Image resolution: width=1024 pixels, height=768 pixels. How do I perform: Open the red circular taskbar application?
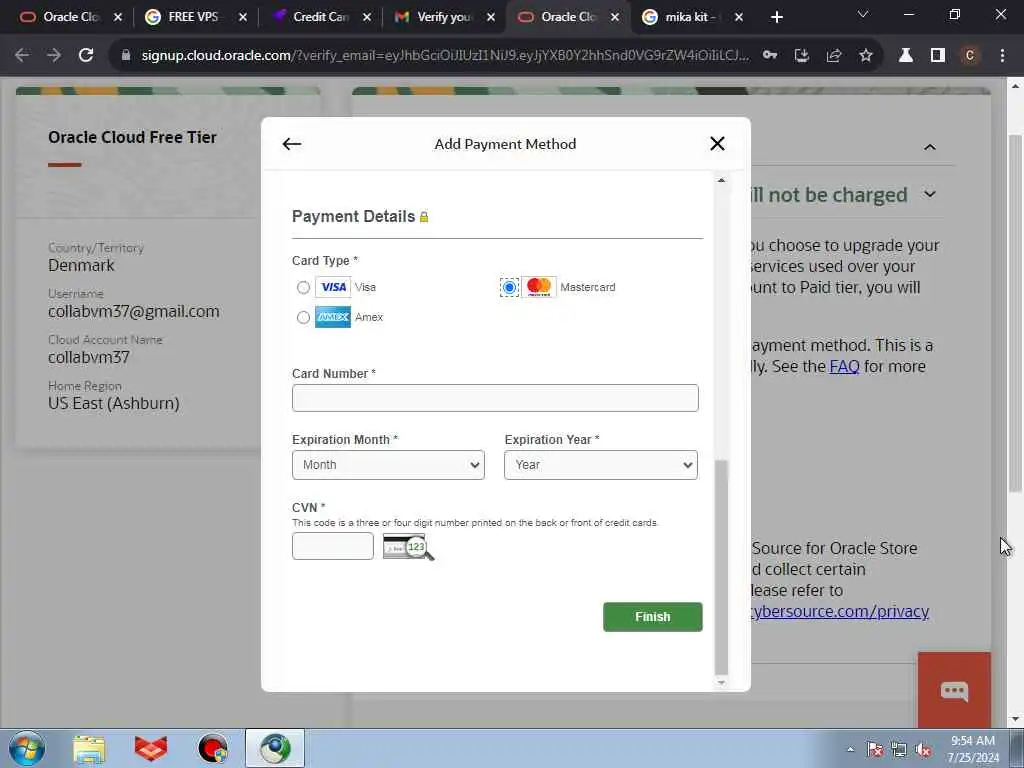click(213, 748)
